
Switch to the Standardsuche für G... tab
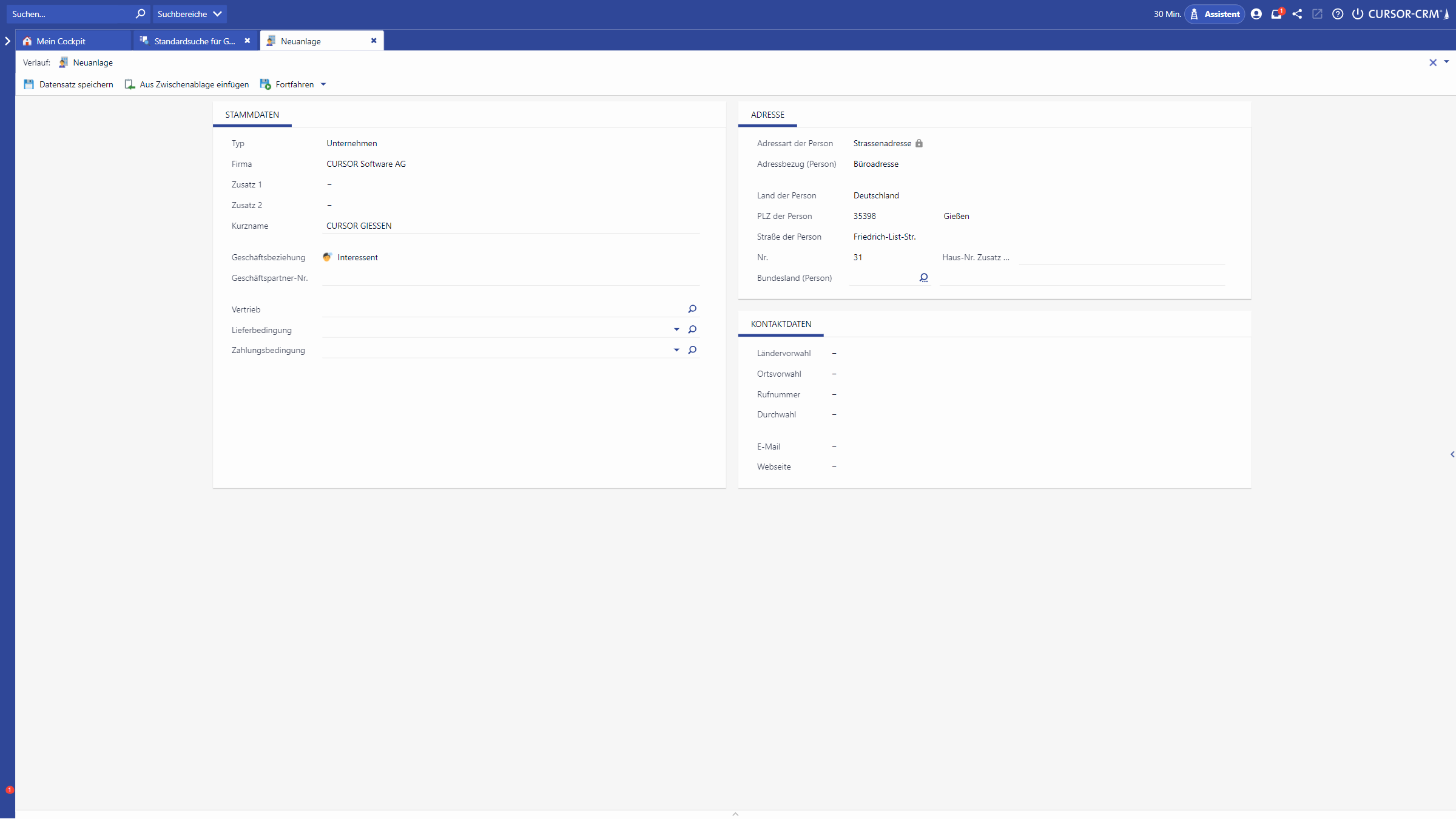pyautogui.click(x=188, y=41)
